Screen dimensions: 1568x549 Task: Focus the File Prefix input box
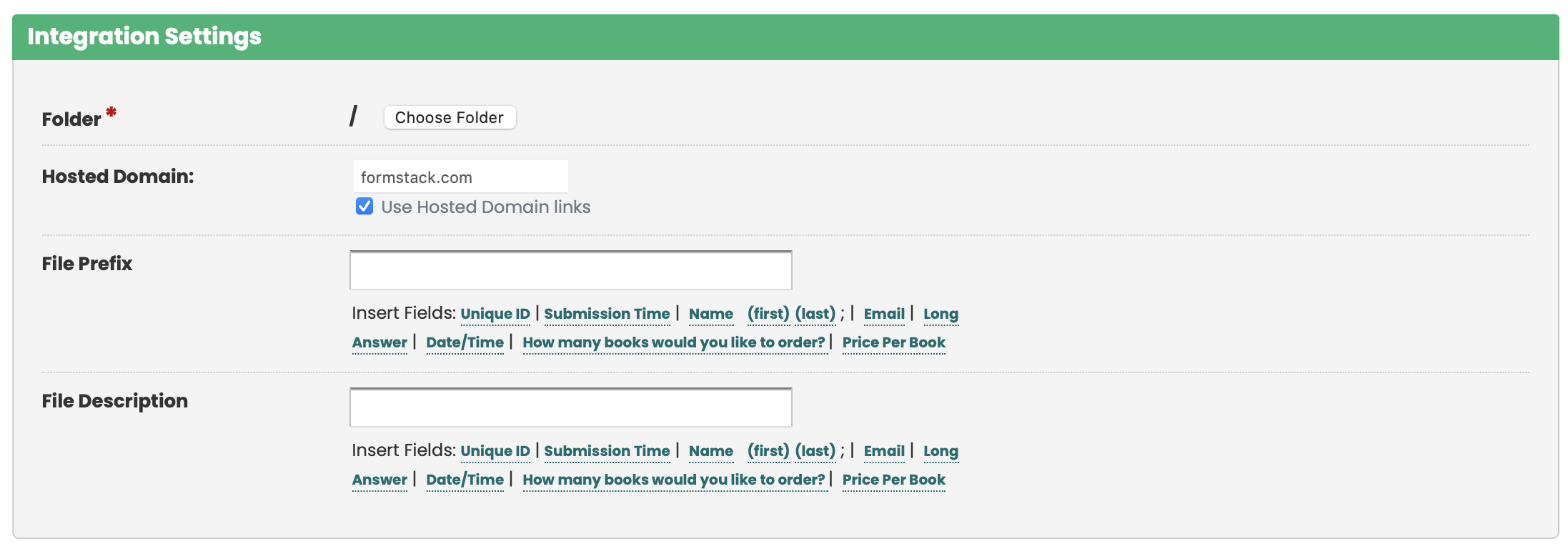pos(570,270)
